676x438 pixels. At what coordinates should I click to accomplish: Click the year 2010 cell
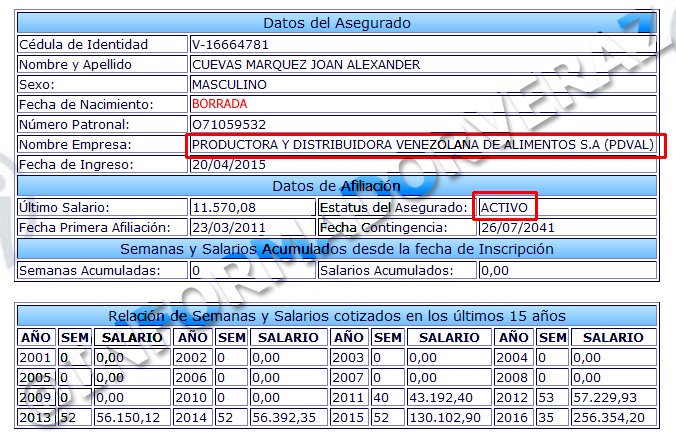point(193,397)
